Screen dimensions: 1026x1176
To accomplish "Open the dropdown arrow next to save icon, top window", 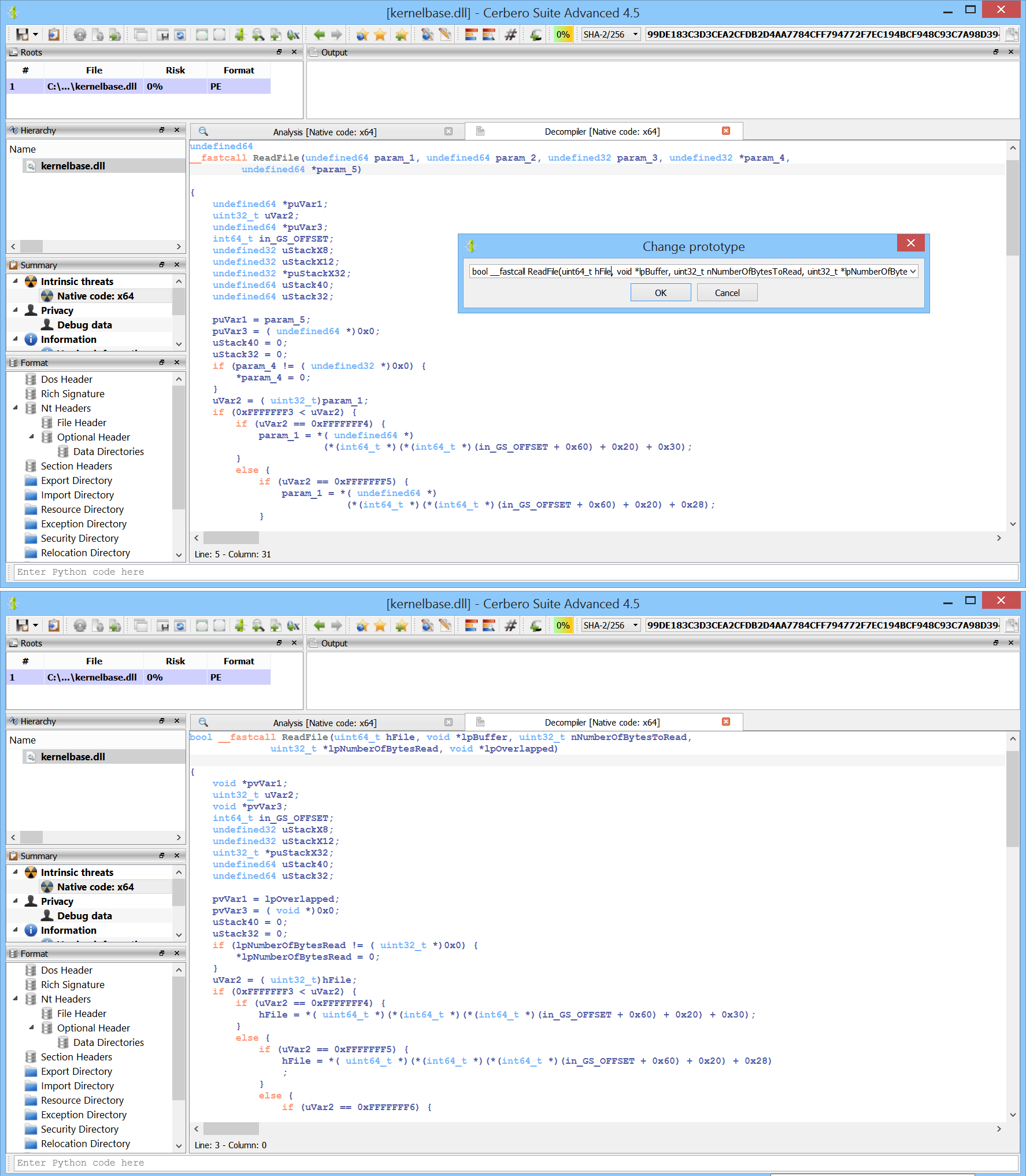I will point(36,35).
